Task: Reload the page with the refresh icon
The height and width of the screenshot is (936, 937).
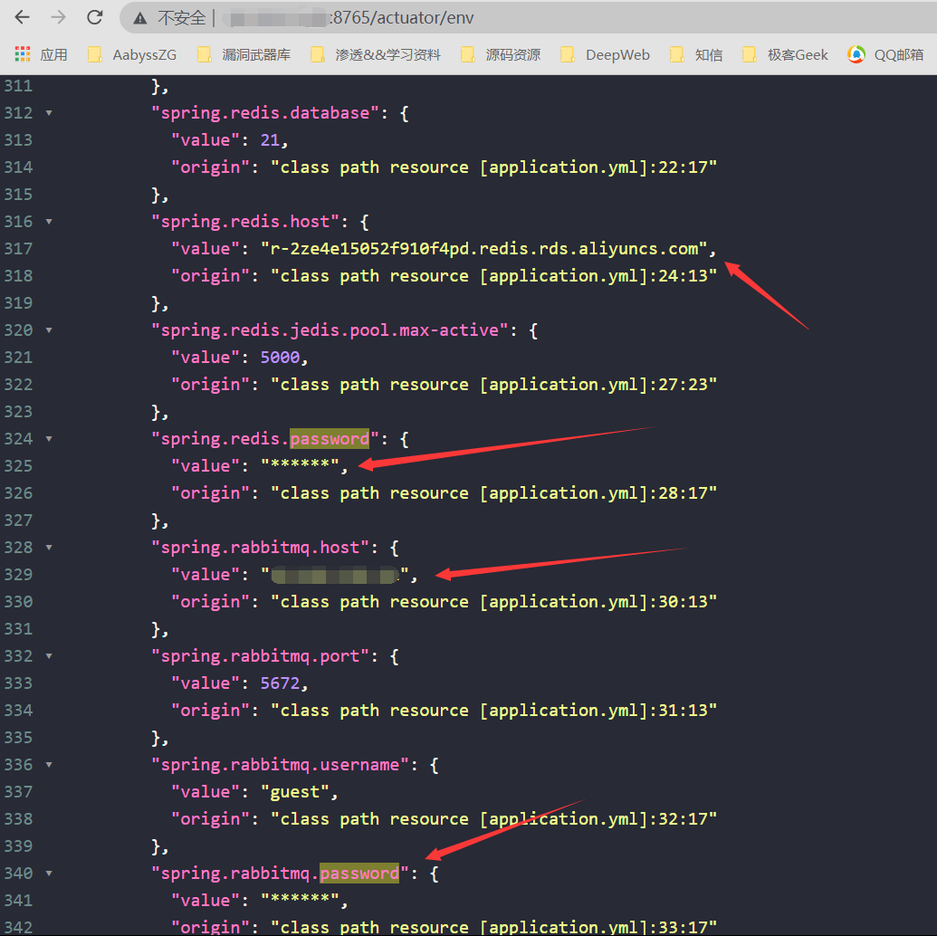Action: (94, 17)
